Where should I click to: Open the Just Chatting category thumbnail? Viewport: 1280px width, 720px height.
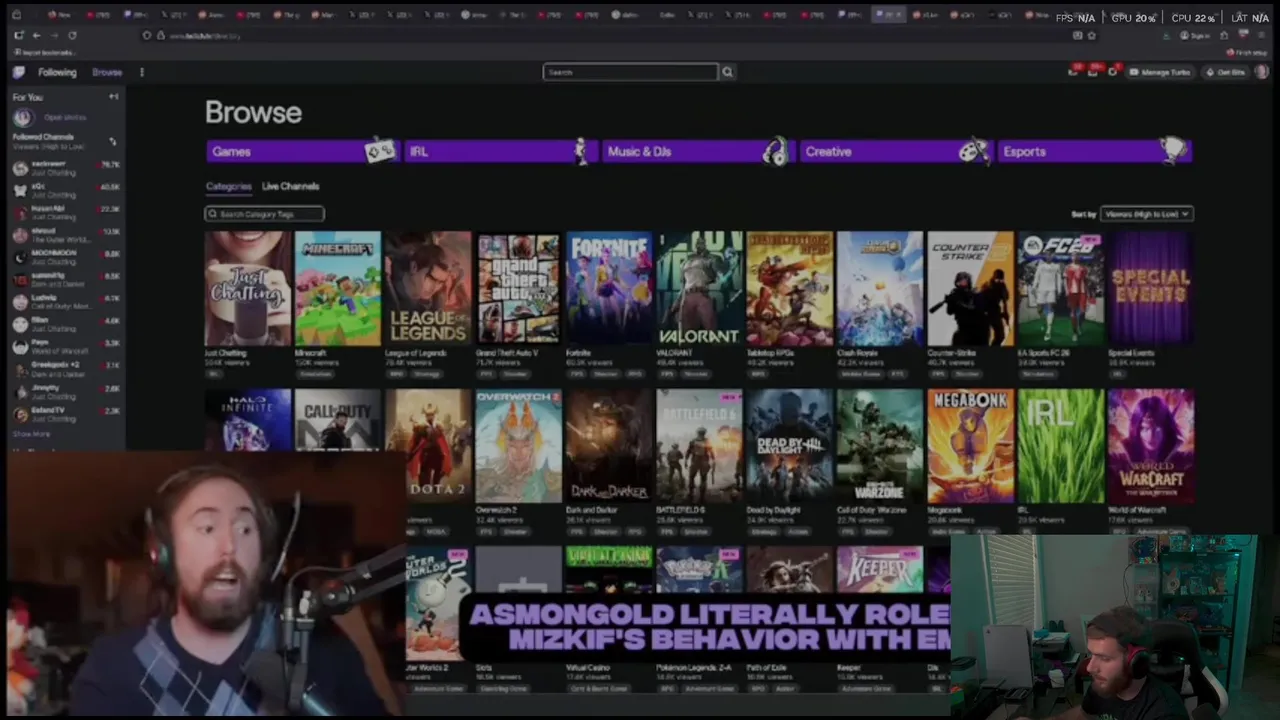pos(248,289)
